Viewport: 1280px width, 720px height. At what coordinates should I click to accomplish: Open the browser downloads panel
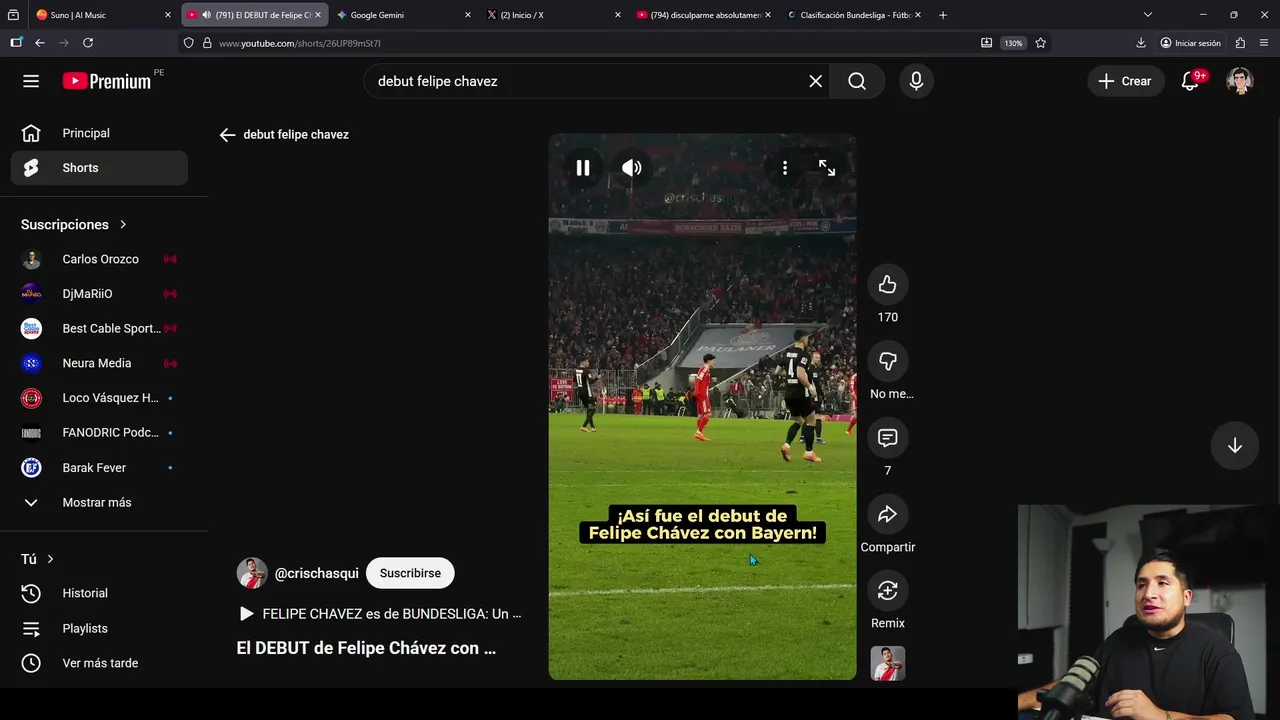pos(1141,43)
